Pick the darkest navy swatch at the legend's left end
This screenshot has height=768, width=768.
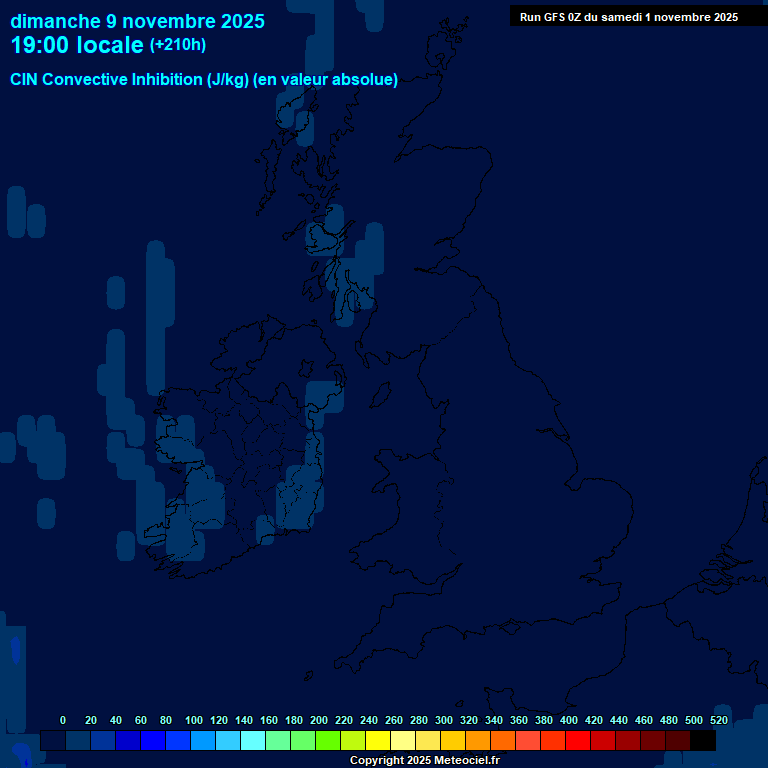(x=53, y=741)
